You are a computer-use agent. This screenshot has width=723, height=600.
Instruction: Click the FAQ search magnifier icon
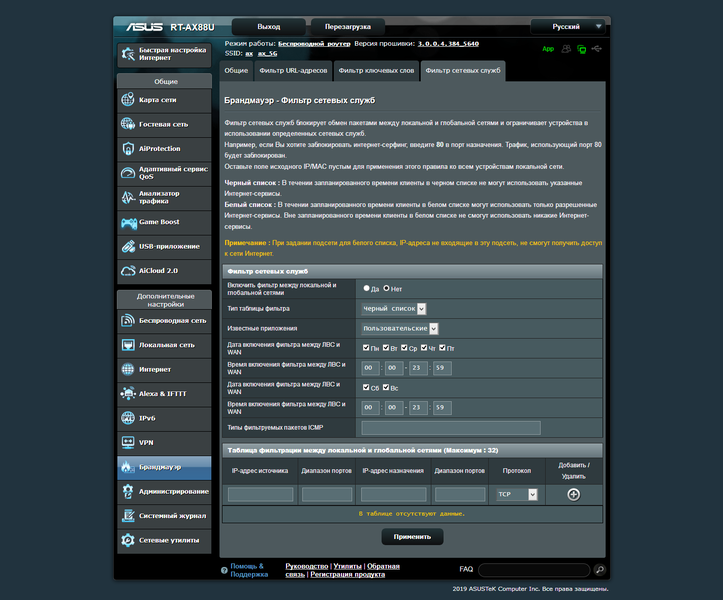pos(599,570)
